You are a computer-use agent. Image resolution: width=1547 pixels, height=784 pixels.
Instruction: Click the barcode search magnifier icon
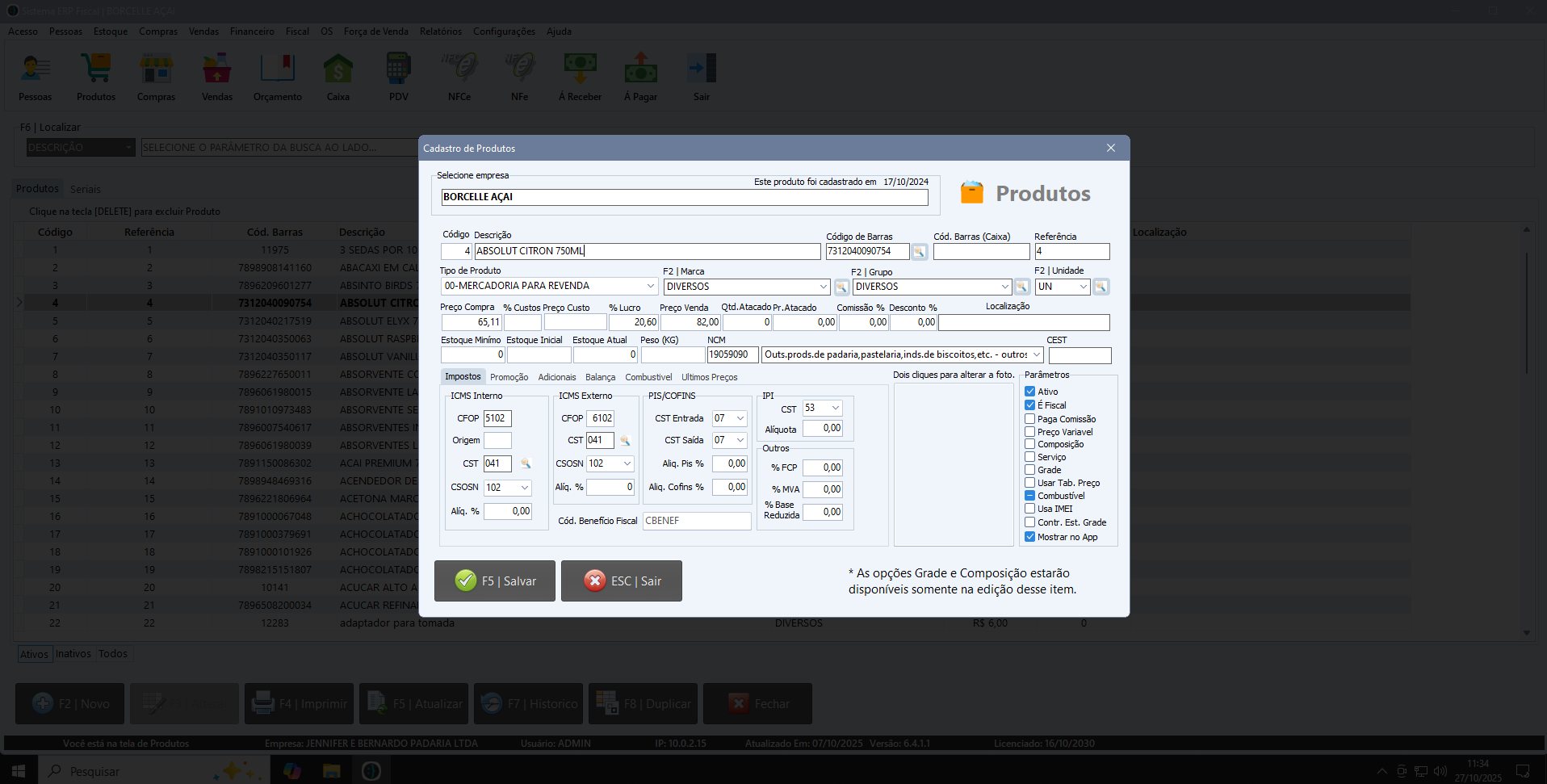click(919, 252)
